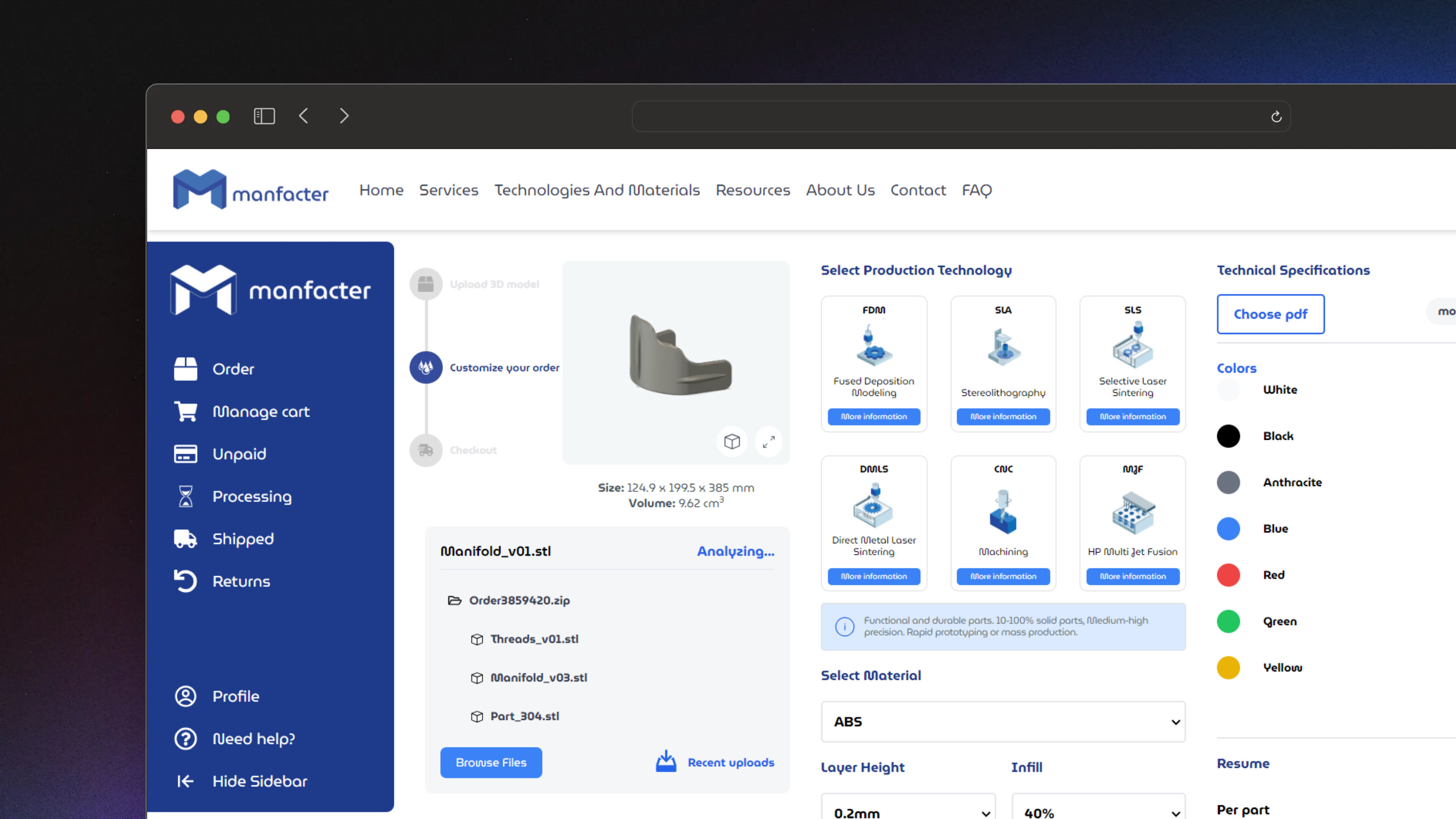The width and height of the screenshot is (1456, 819).
Task: Open the Home menu item
Action: coord(381,190)
